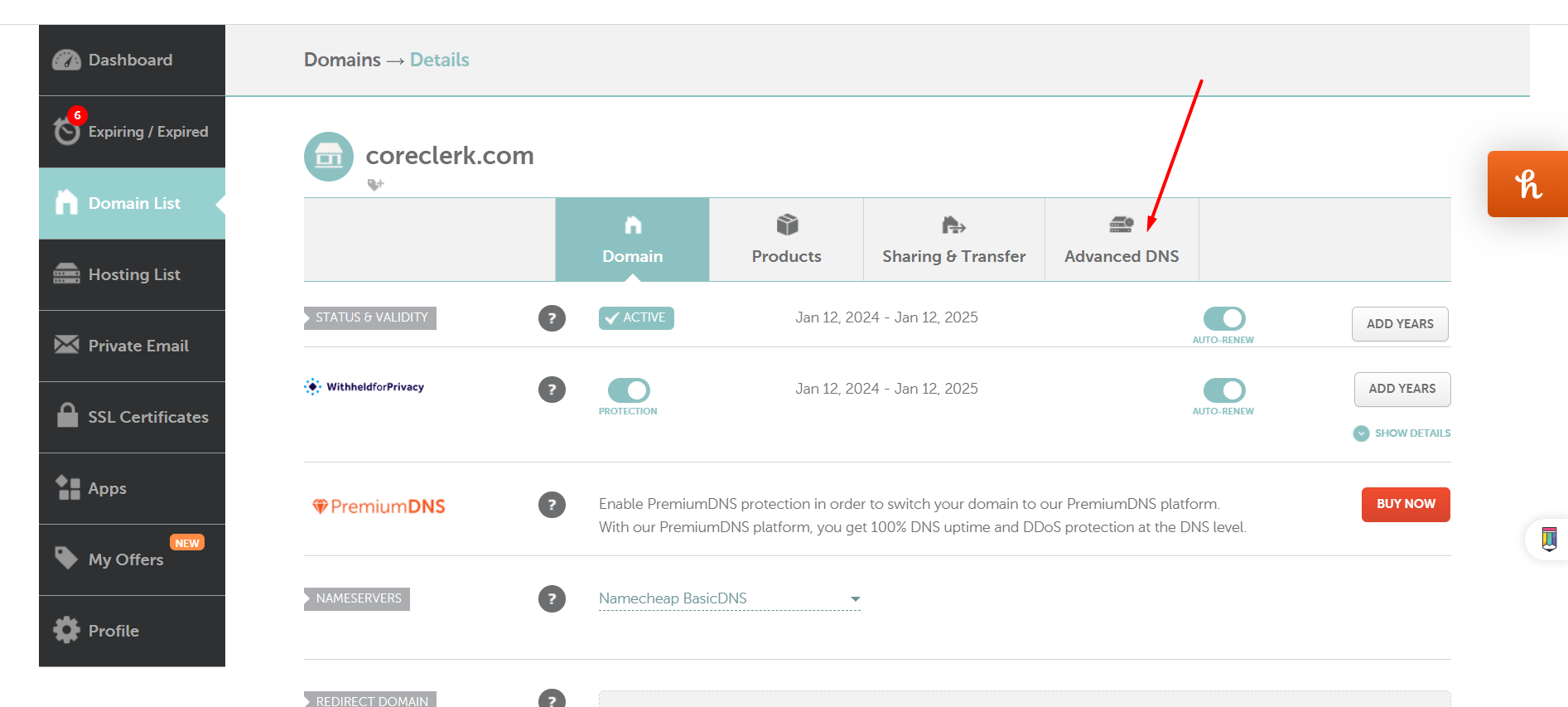
Task: Click the Profile gear icon
Action: [66, 630]
